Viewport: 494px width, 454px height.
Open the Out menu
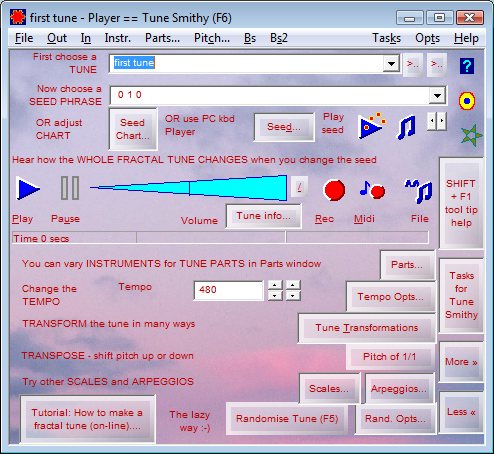[x=57, y=38]
